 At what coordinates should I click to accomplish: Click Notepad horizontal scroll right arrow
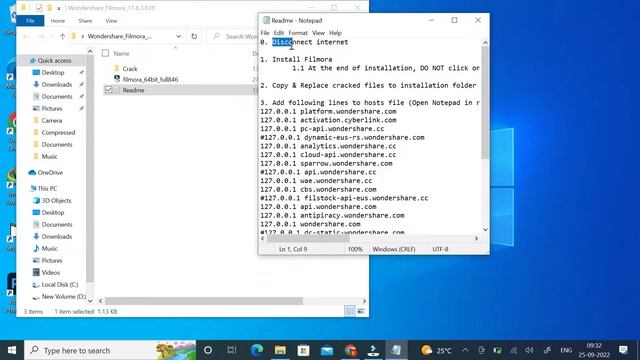(476, 238)
